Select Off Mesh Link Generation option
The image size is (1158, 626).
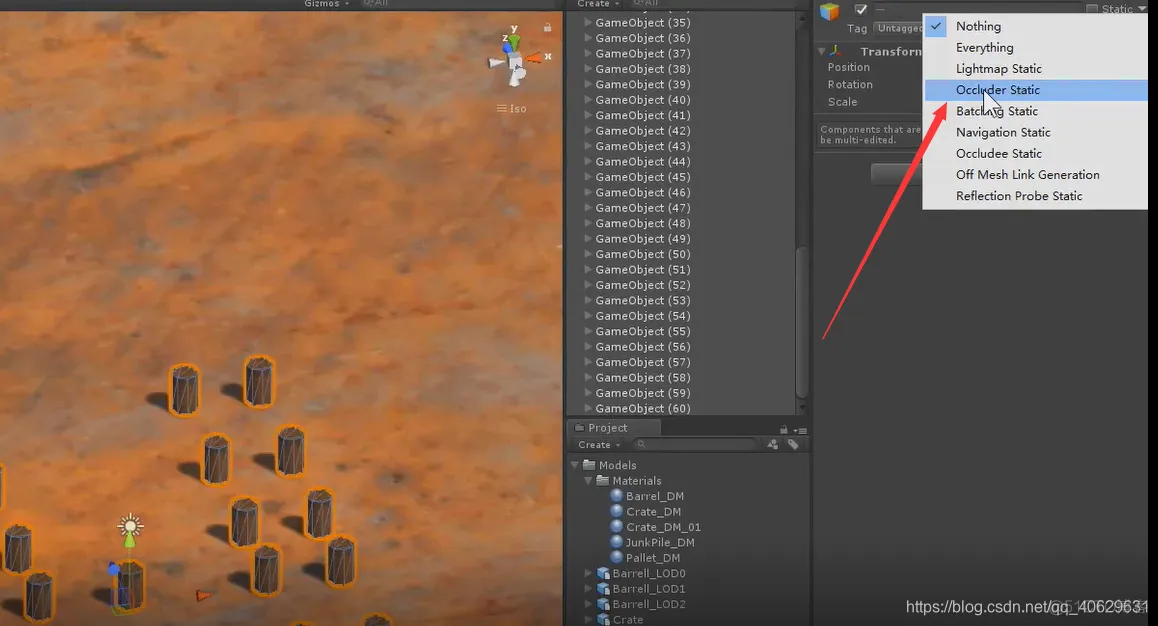point(1035,175)
